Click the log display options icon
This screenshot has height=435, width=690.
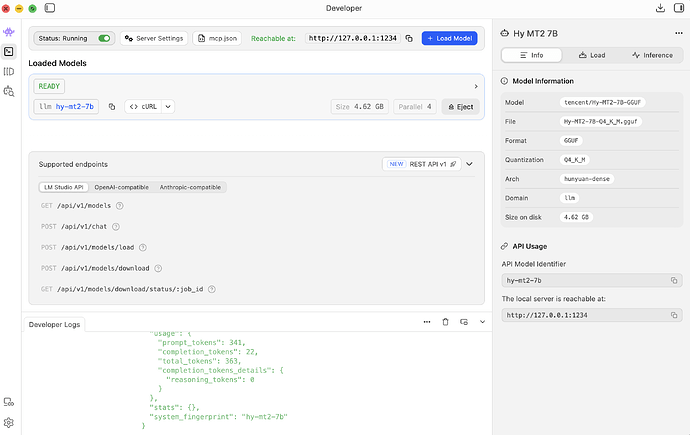click(x=464, y=322)
